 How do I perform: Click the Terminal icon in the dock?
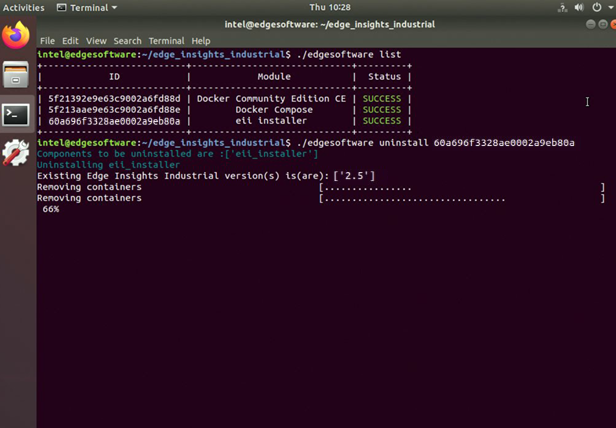(16, 115)
